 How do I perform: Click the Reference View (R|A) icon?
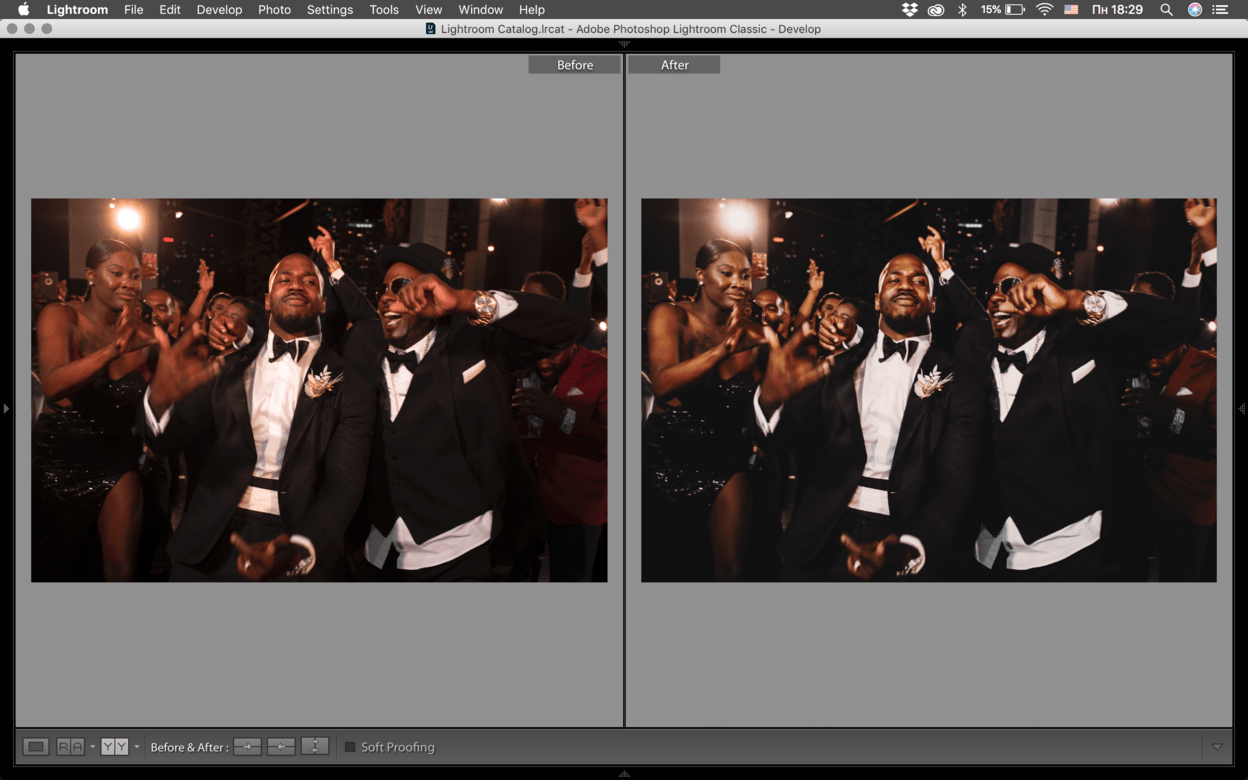coord(70,747)
